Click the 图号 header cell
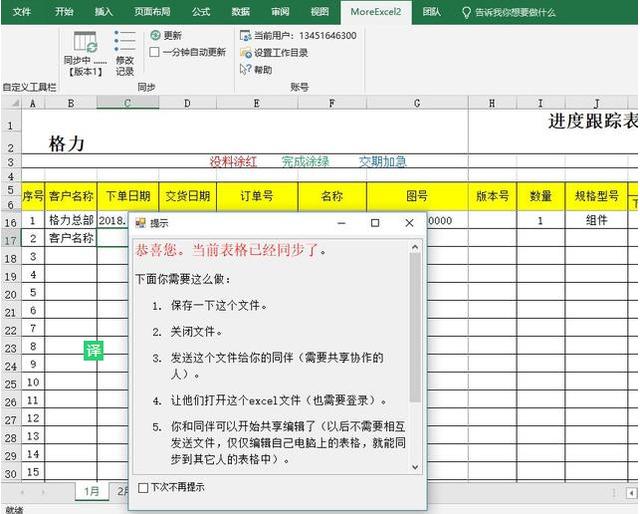 pos(417,196)
